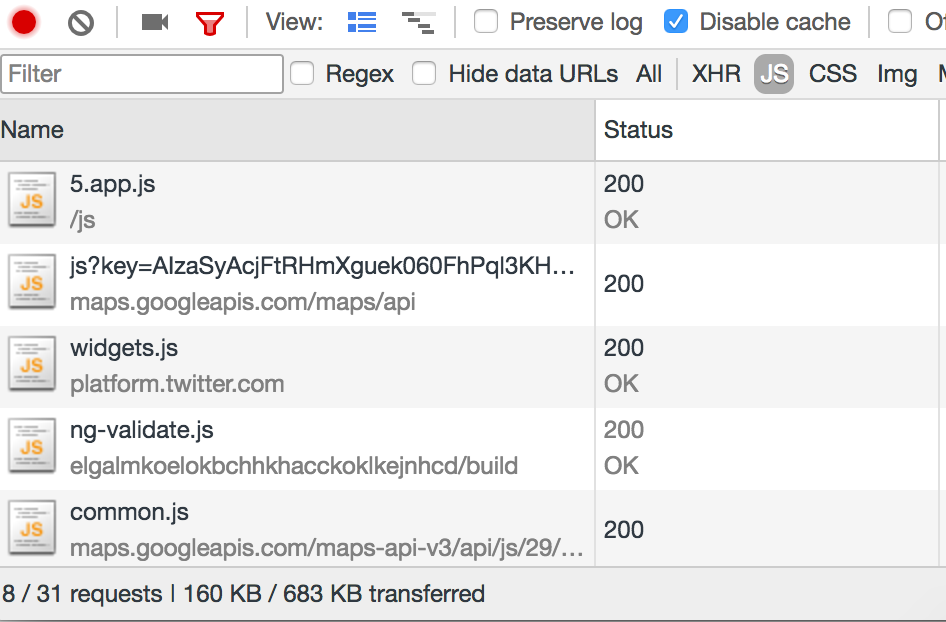Viewport: 946px width, 622px height.
Task: Enable the Preserve log checkbox
Action: 486,22
